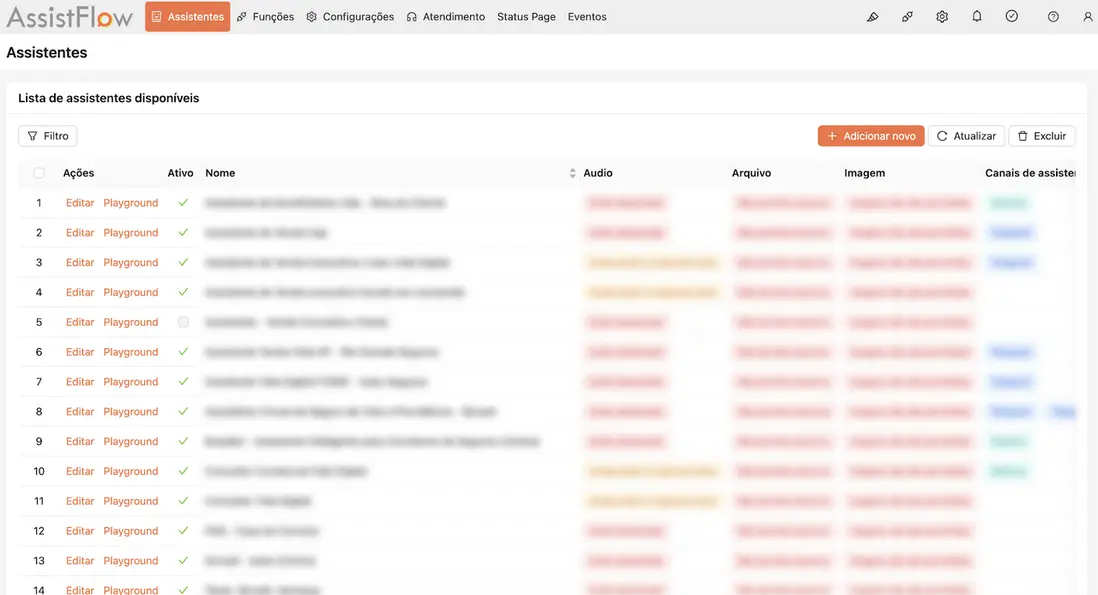Open Playground for row 5

coord(131,322)
